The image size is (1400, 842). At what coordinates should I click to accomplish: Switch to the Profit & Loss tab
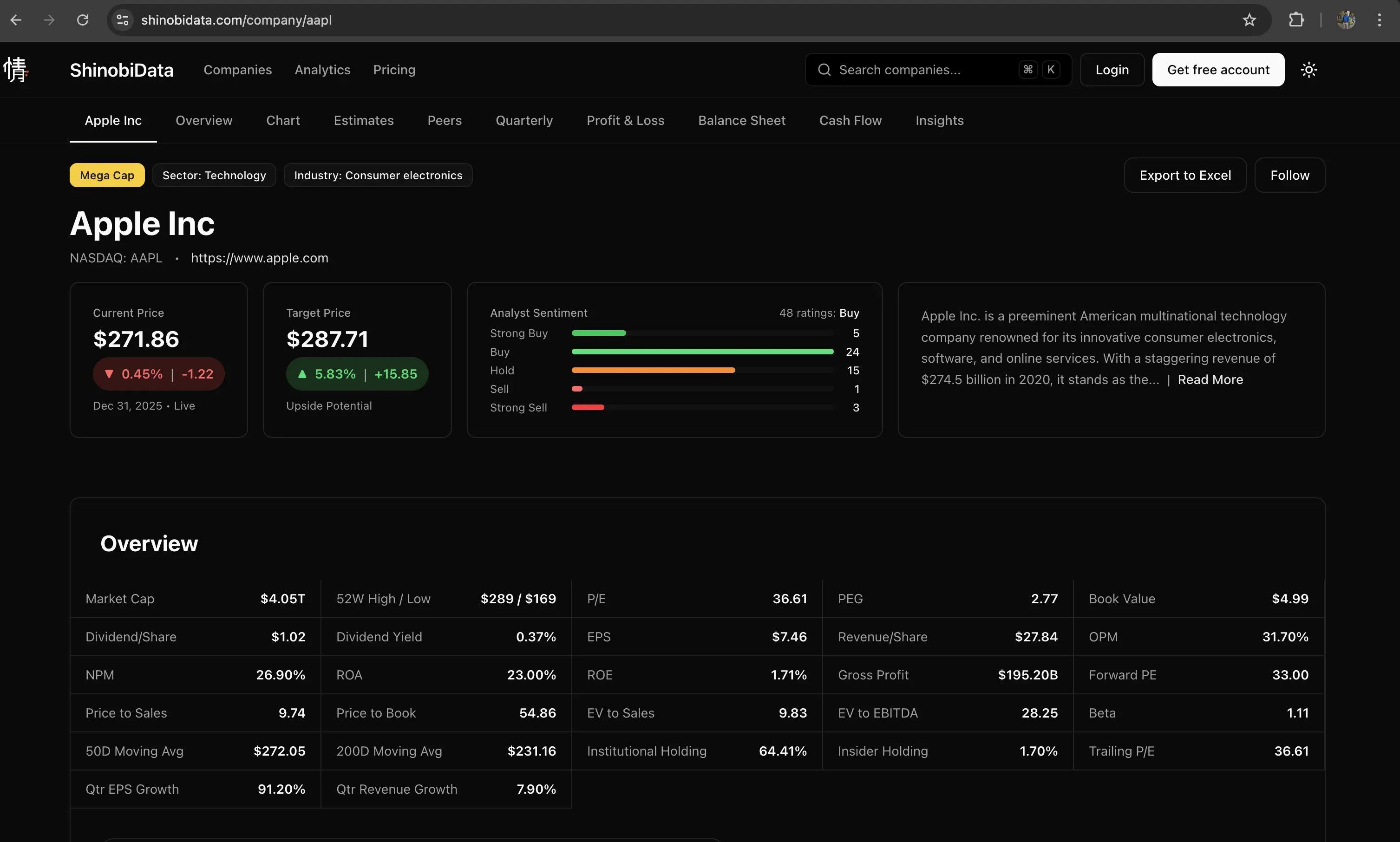625,120
